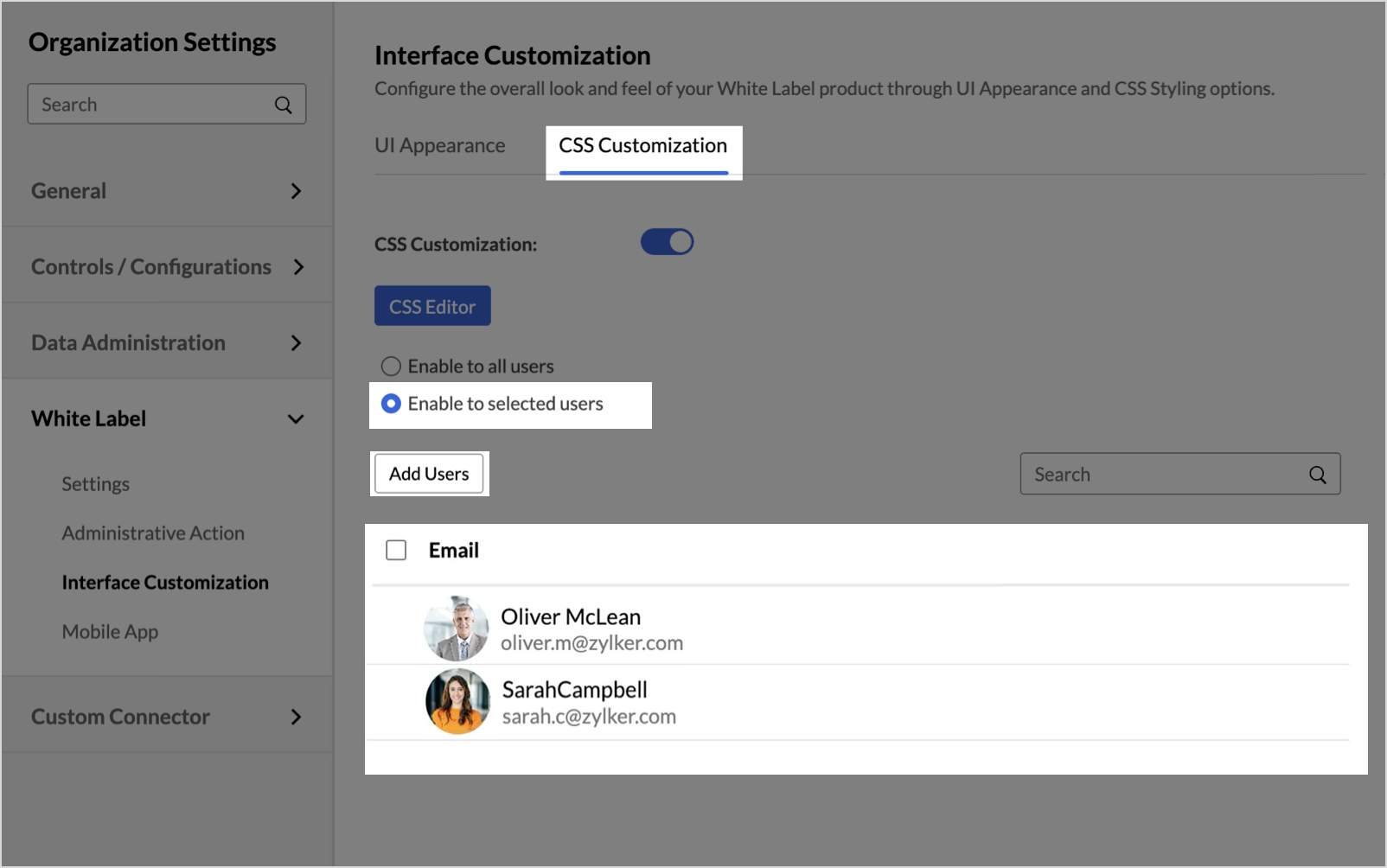Click the sidebar search magnifier icon
Viewport: 1387px width, 868px height.
[283, 105]
